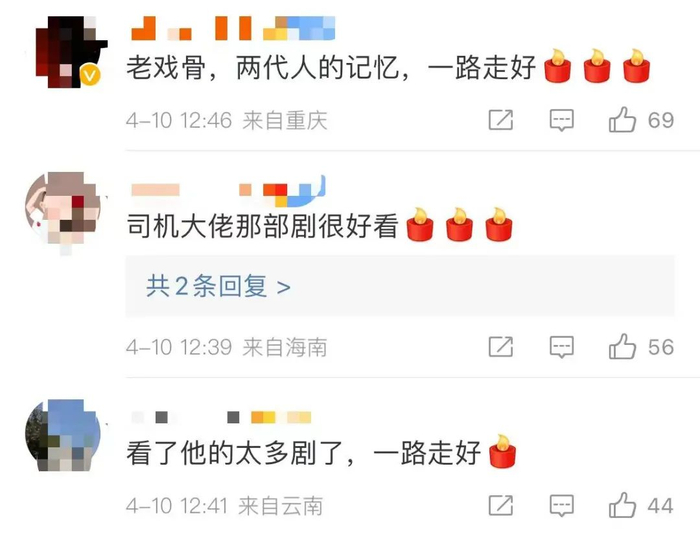Like the 司机大佬 comment with 56 likes
The image size is (700, 533).
click(x=622, y=346)
